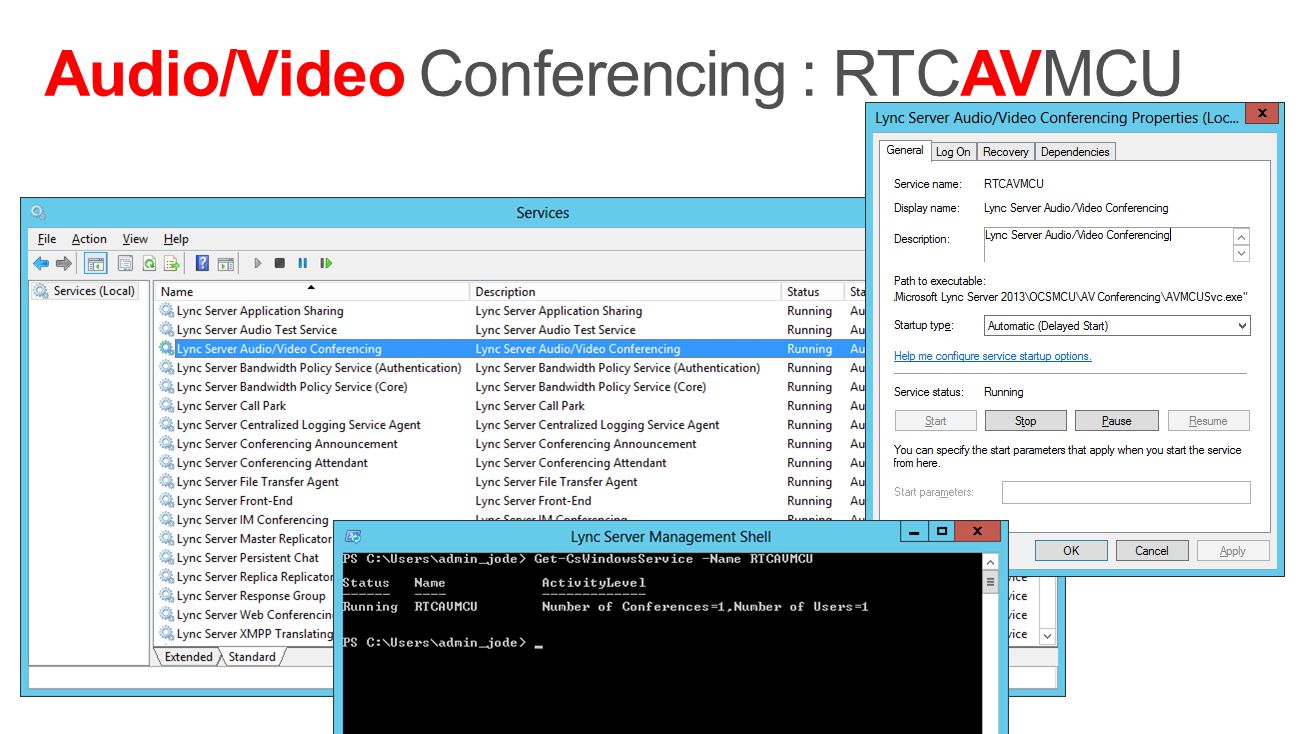
Task: Click Cancel in the Properties dialog
Action: click(1152, 551)
